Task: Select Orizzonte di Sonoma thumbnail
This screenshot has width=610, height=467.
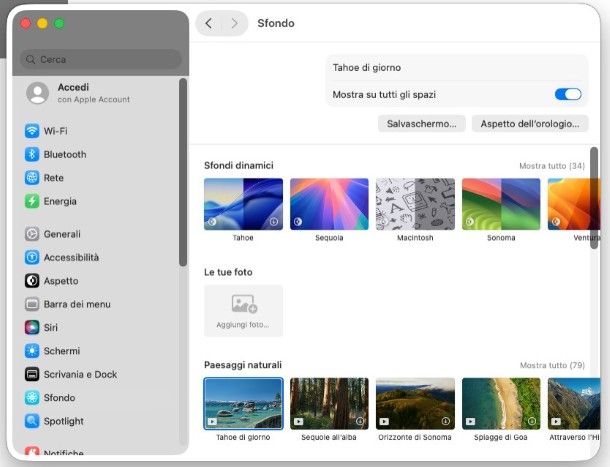Action: coord(415,404)
